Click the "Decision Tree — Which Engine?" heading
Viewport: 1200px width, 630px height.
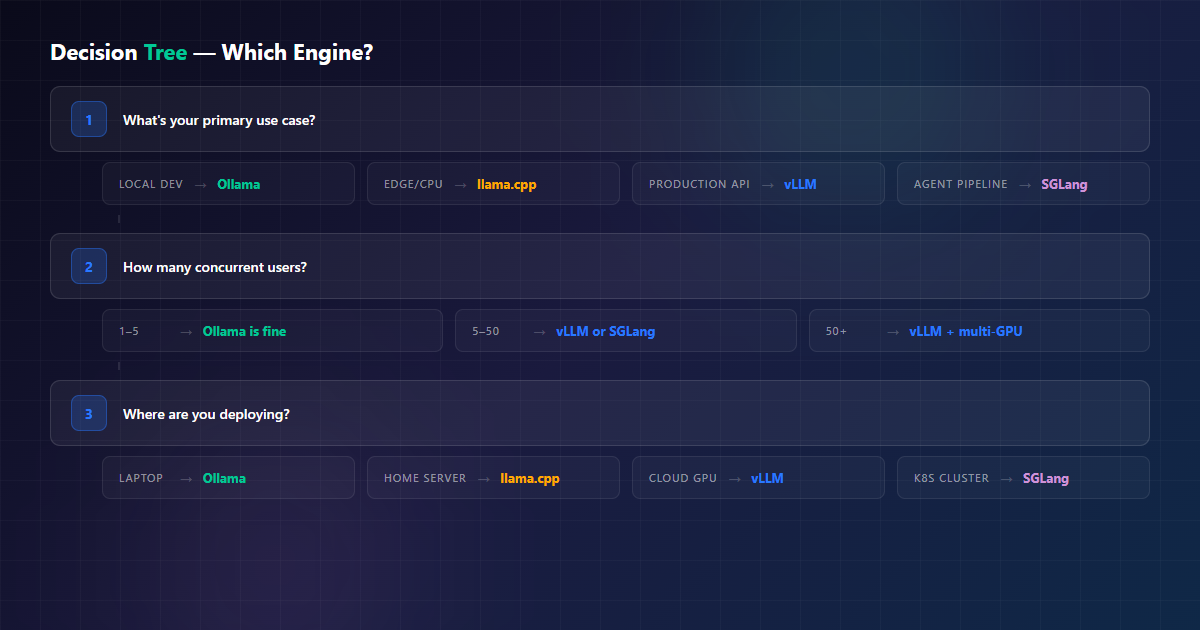click(x=212, y=53)
